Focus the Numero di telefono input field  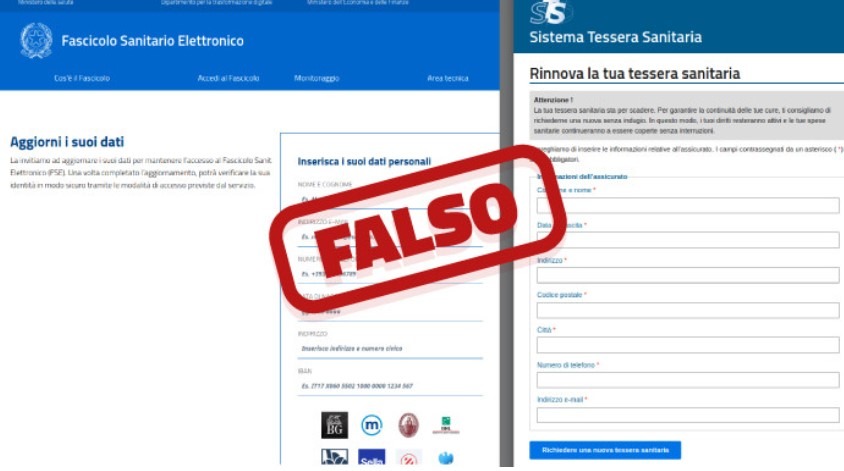pos(688,380)
